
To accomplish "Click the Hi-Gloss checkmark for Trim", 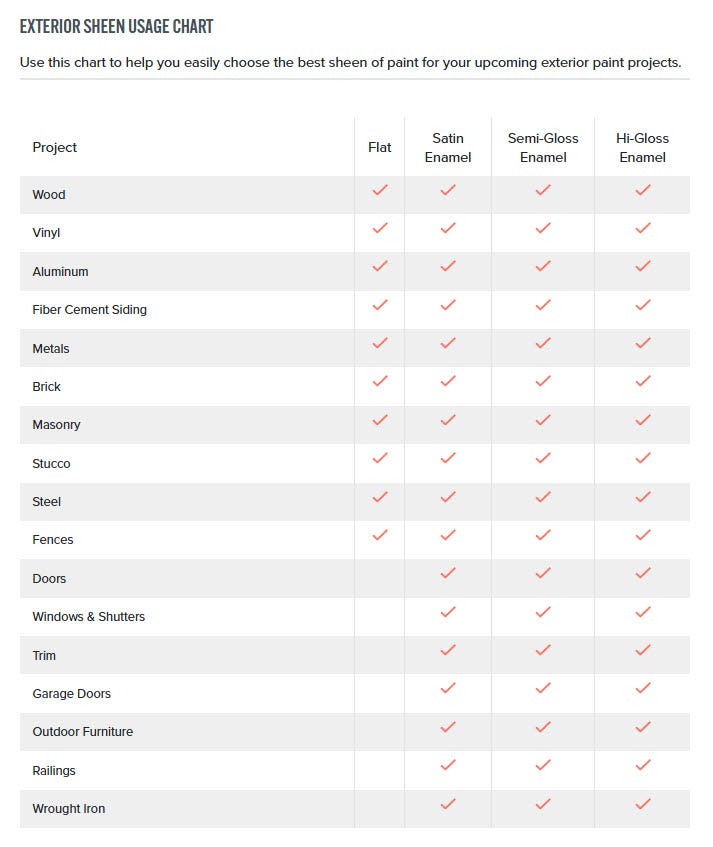I will (x=643, y=650).
